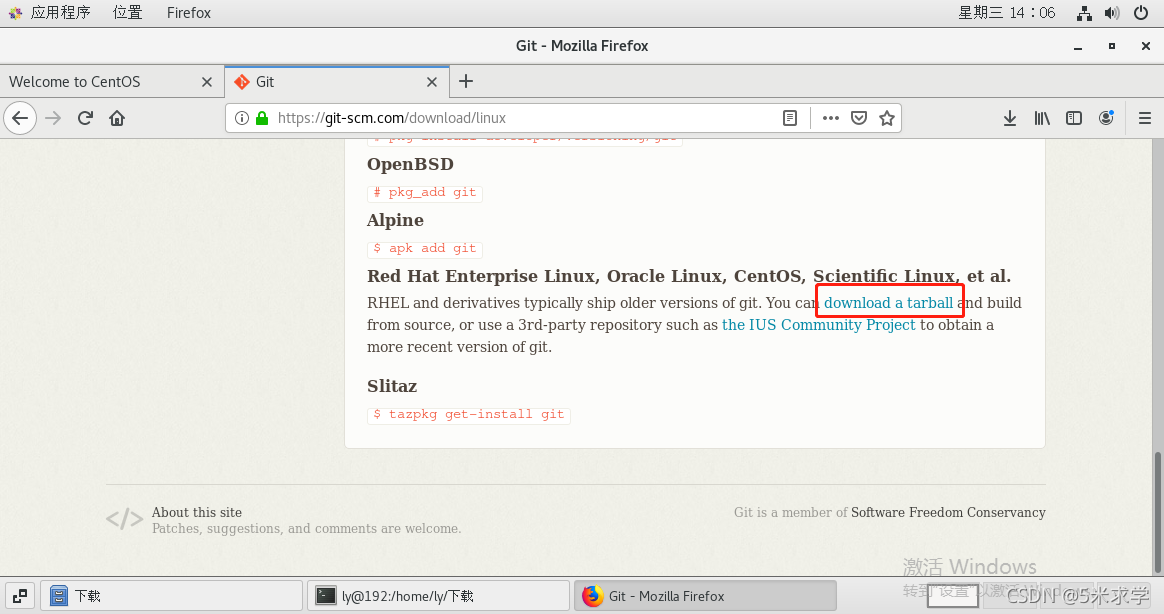Toggle reader view for the page
The image size is (1164, 614).
789,117
